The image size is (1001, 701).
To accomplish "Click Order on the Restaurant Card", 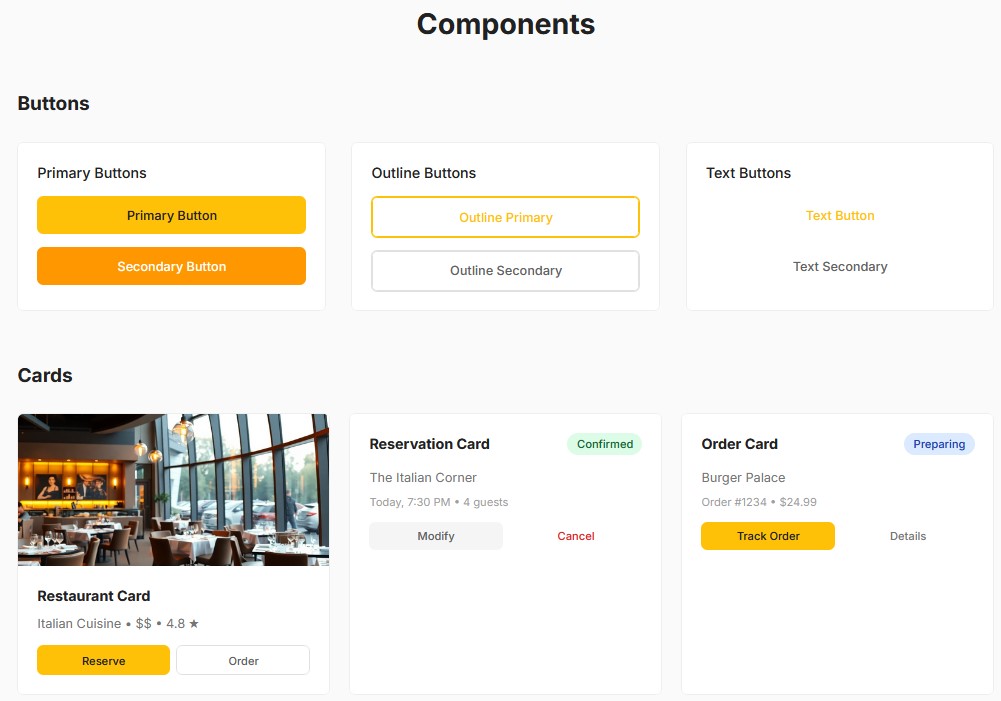I will pyautogui.click(x=243, y=661).
